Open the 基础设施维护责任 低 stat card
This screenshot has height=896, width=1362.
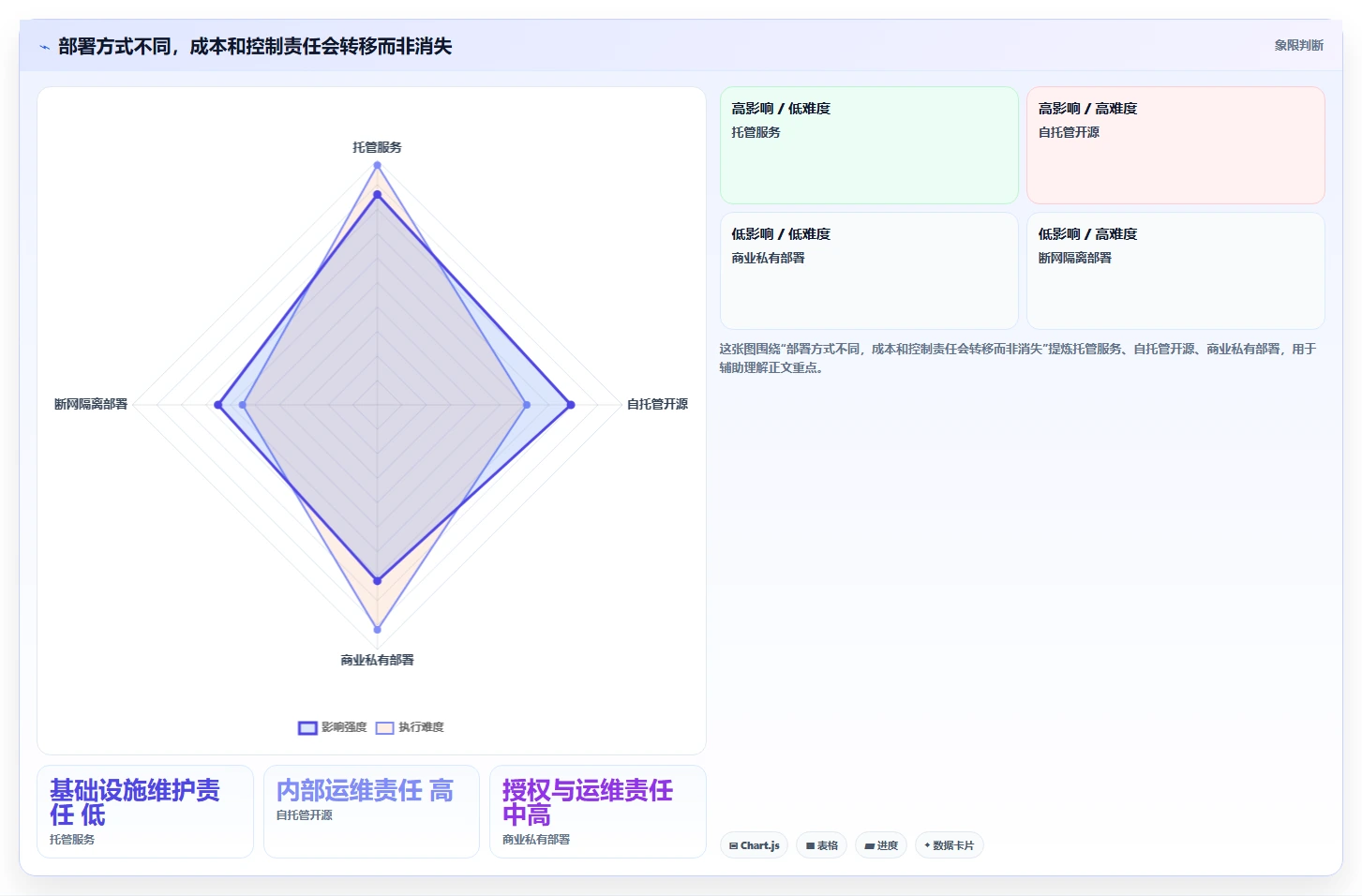tap(145, 812)
